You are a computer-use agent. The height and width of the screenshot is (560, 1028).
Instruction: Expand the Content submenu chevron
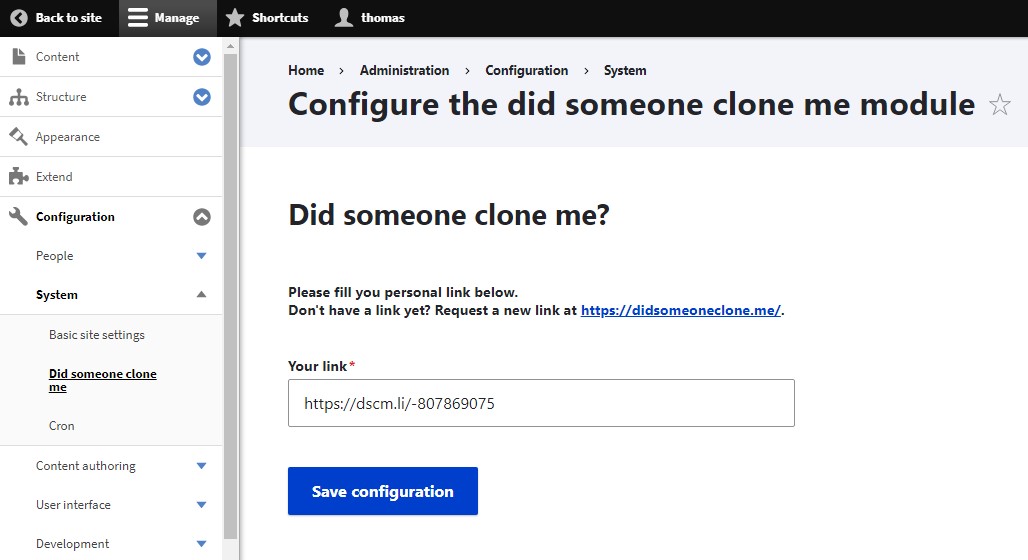click(202, 57)
